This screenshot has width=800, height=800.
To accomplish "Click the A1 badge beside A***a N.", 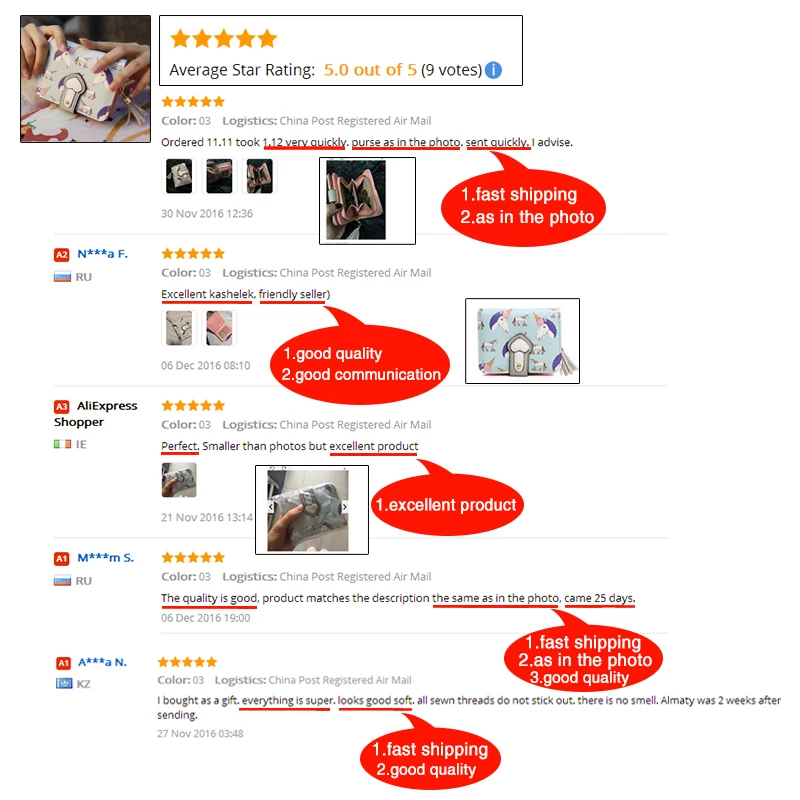I will click(x=63, y=663).
